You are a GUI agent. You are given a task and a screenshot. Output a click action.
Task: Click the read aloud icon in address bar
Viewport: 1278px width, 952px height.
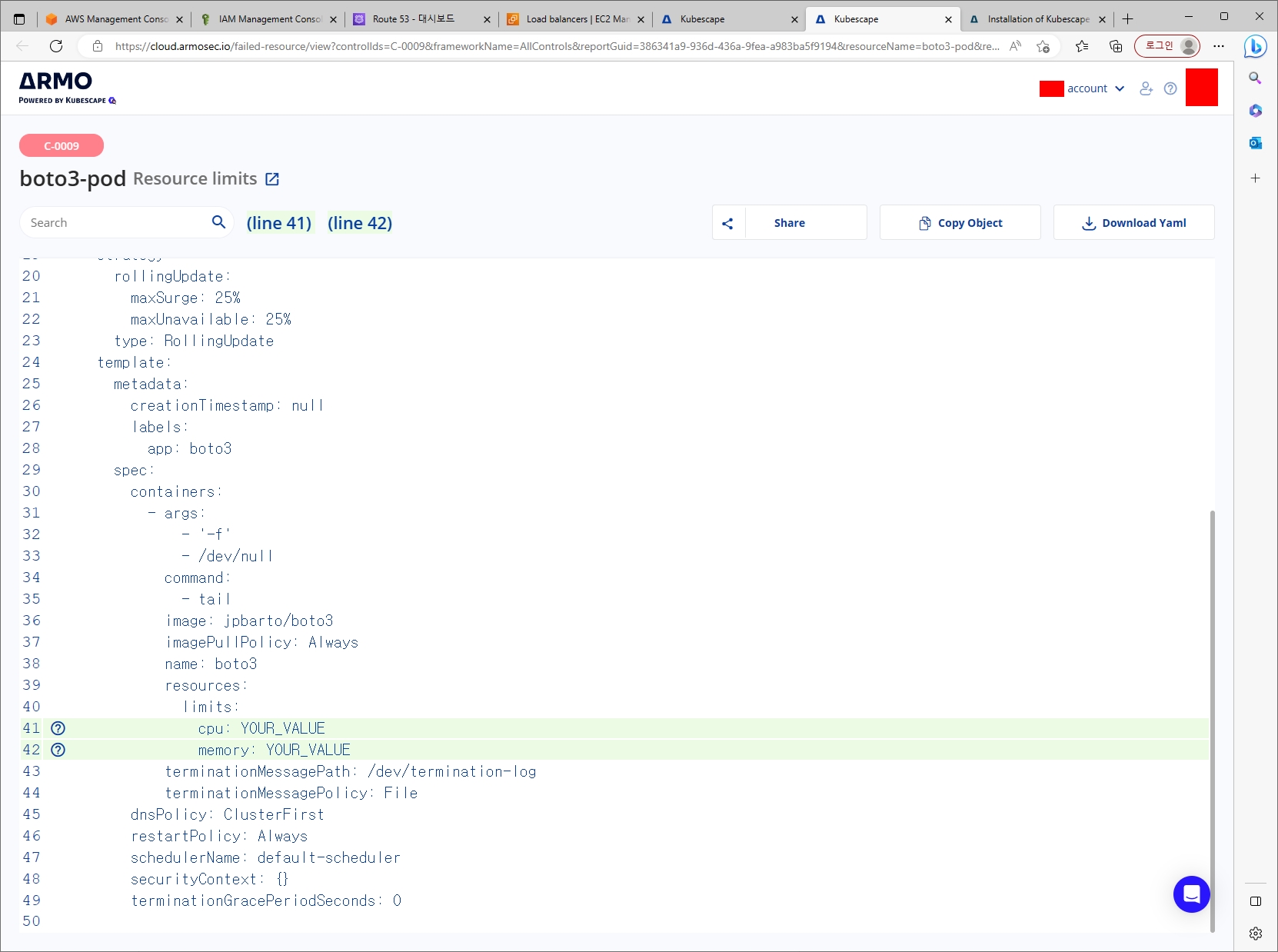(1015, 46)
